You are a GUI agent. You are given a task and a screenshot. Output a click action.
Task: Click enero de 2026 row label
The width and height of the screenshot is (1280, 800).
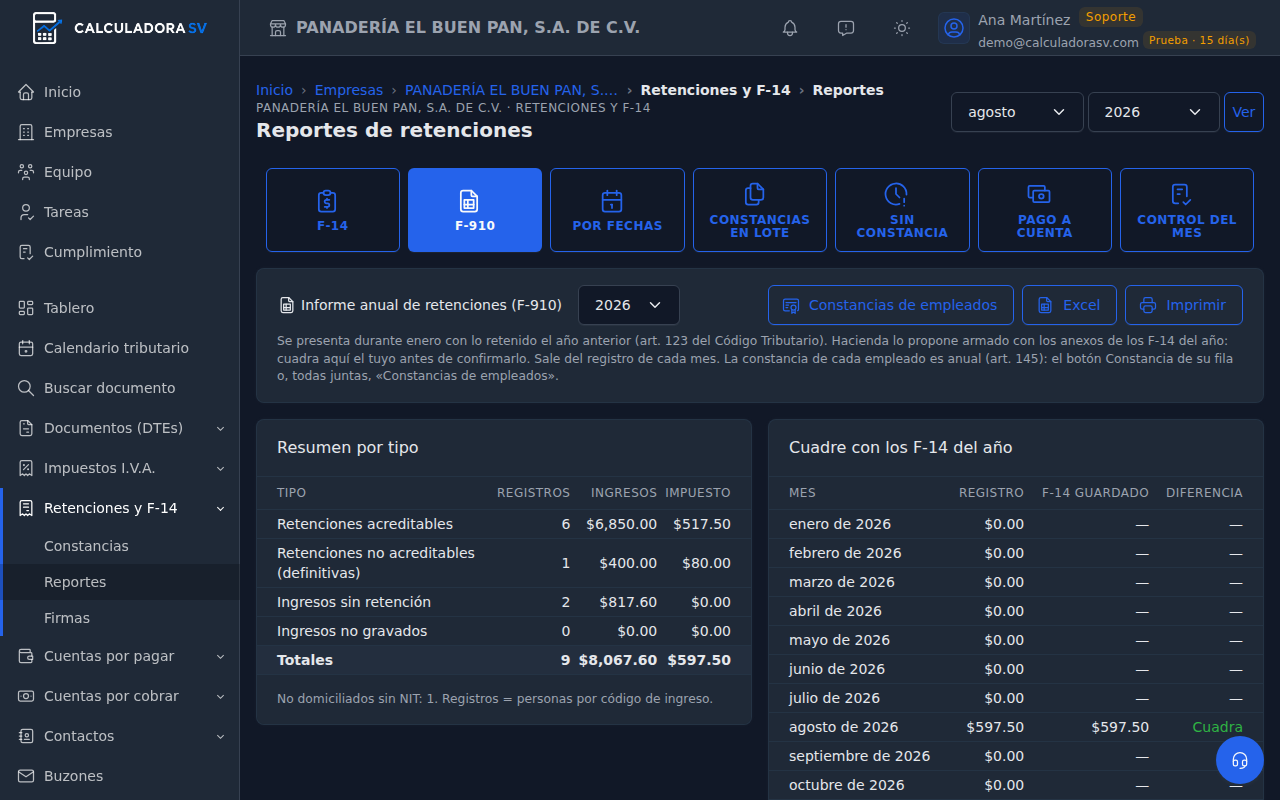[840, 524]
